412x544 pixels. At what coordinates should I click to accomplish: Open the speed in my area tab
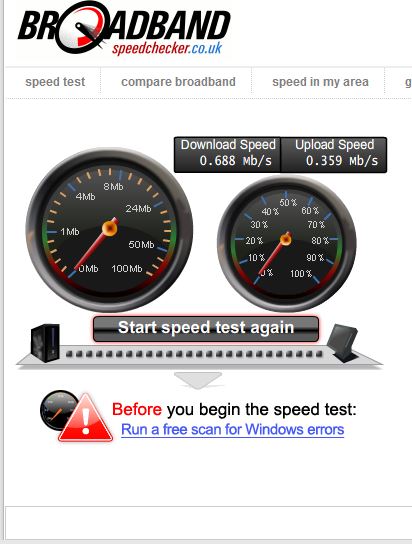(320, 82)
